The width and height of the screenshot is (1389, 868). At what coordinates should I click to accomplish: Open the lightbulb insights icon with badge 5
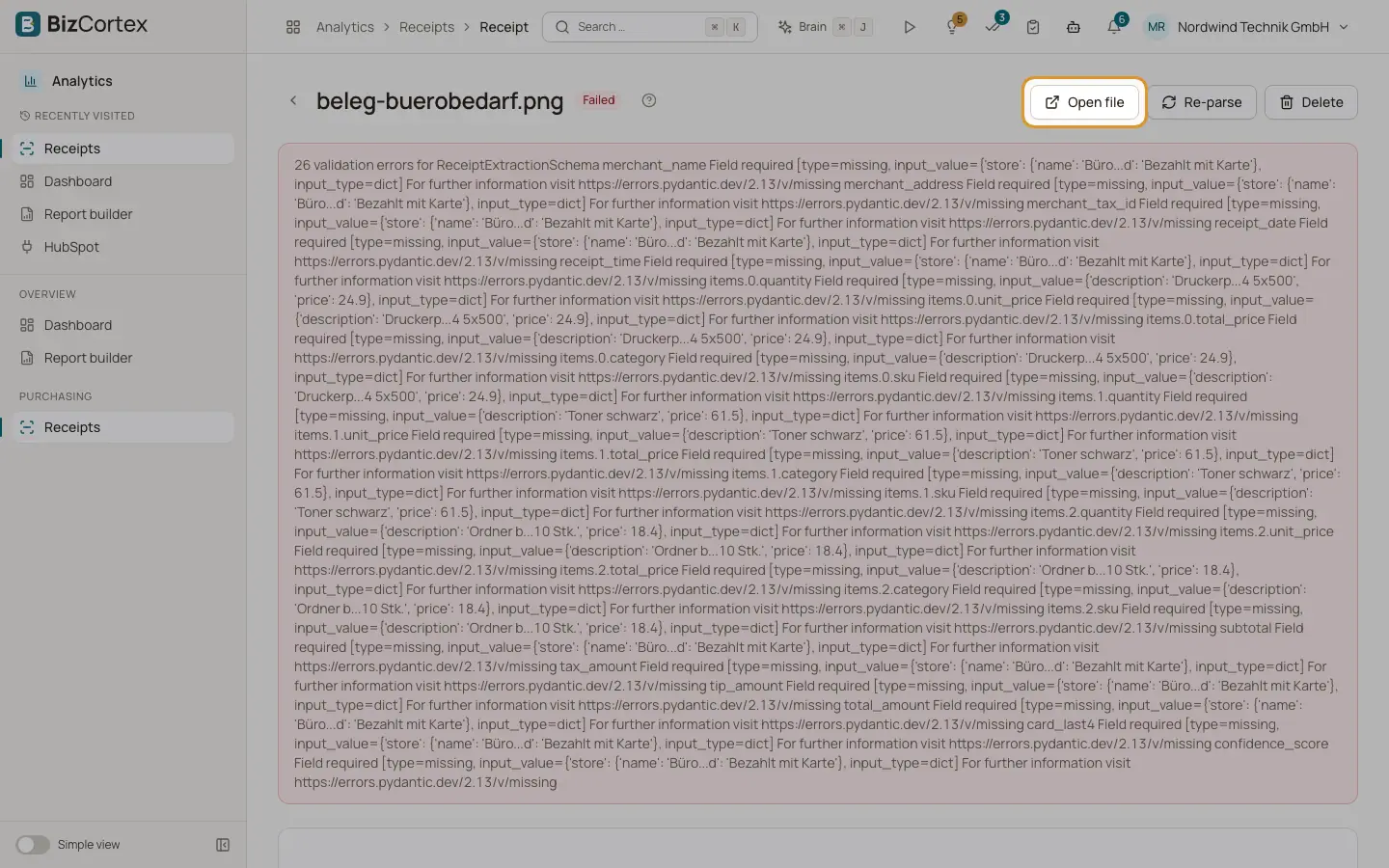(953, 27)
